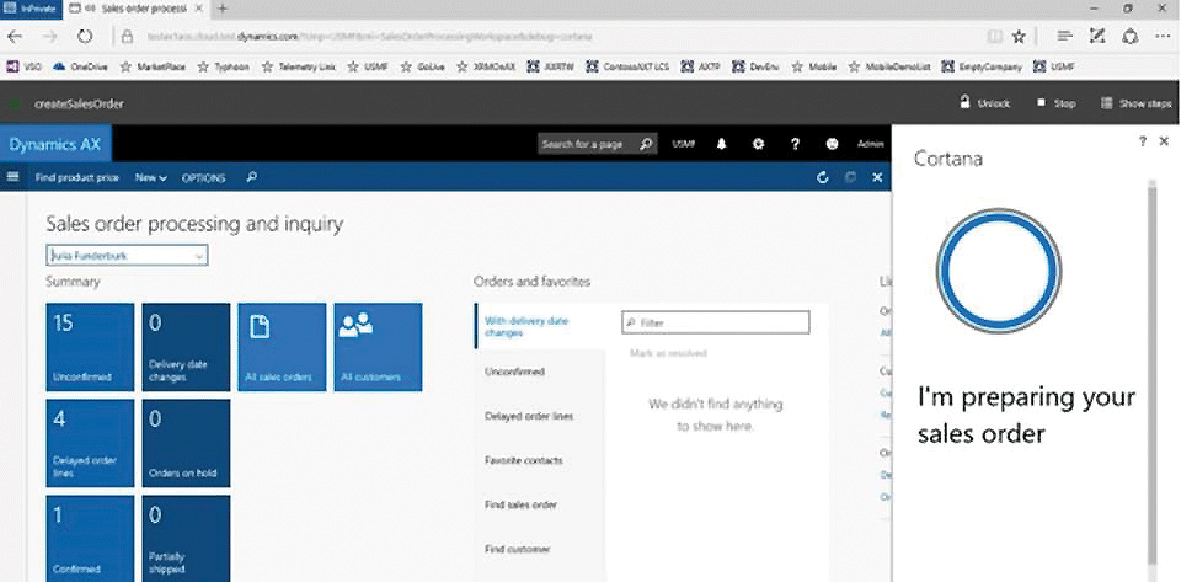1181x582 pixels.
Task: Open page in new window icon
Action: pos(850,177)
